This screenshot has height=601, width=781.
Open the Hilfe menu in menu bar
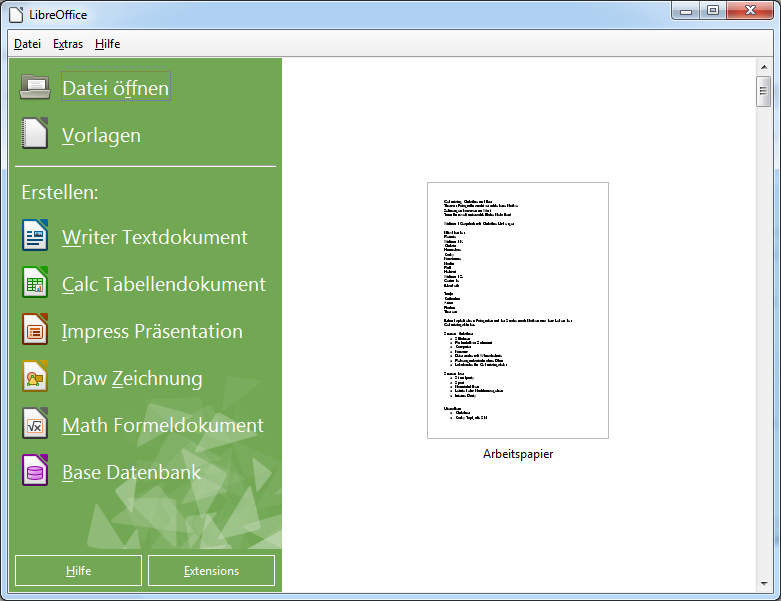[x=107, y=44]
